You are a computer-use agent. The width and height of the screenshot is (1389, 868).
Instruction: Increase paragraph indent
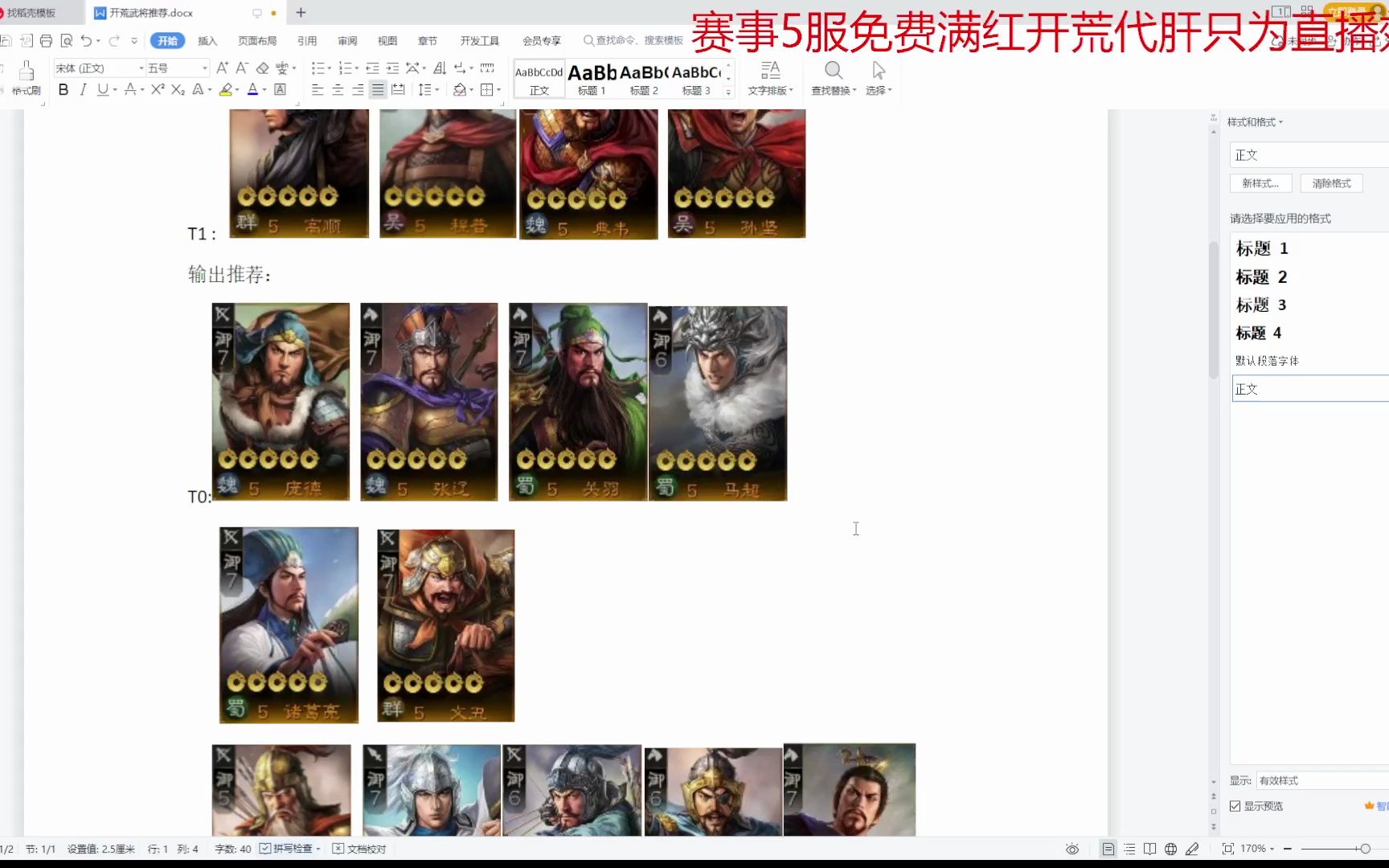tap(392, 68)
